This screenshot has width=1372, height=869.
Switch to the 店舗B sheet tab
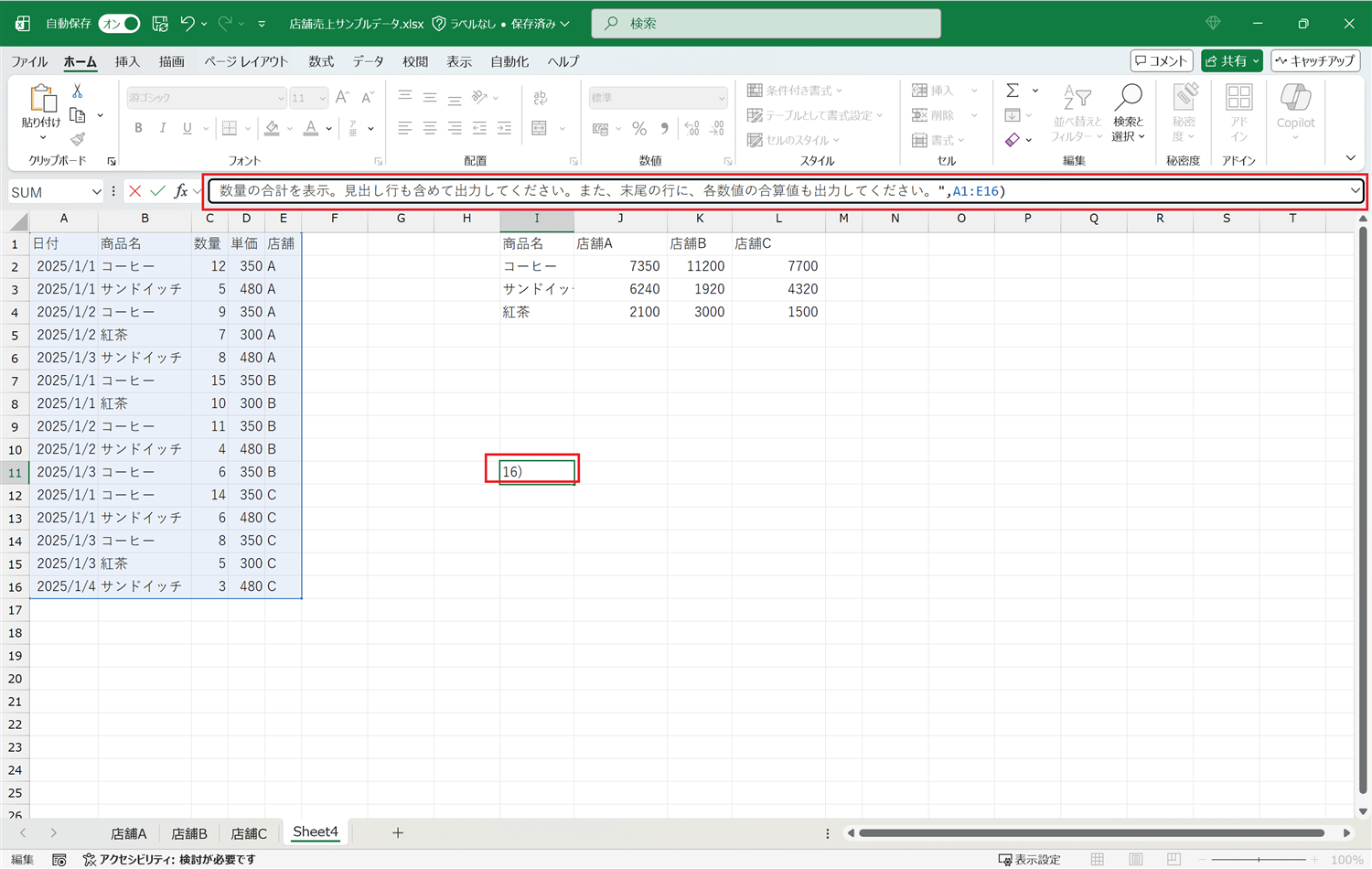click(189, 833)
